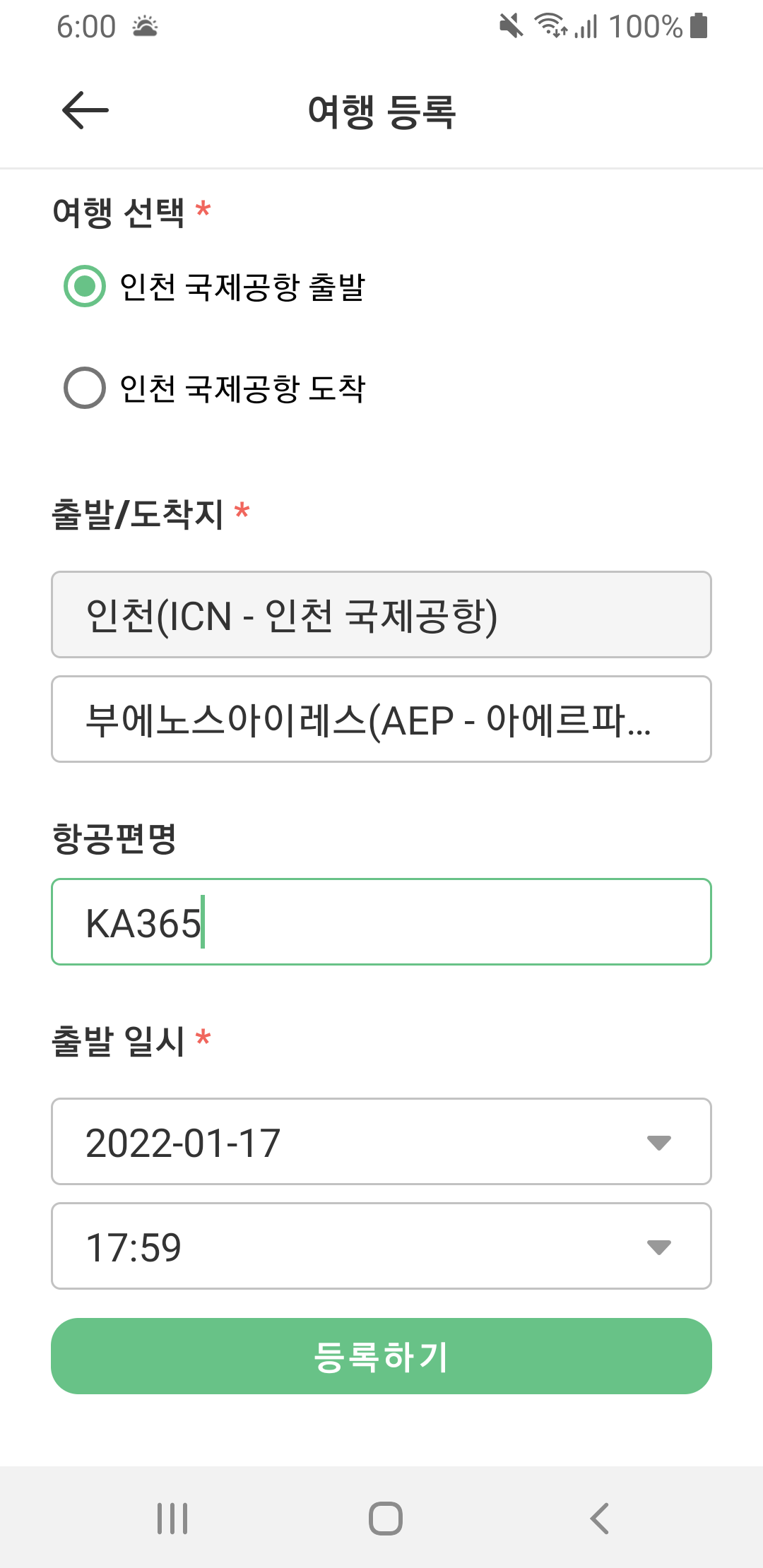Tap the muted sound icon in status bar

(510, 25)
